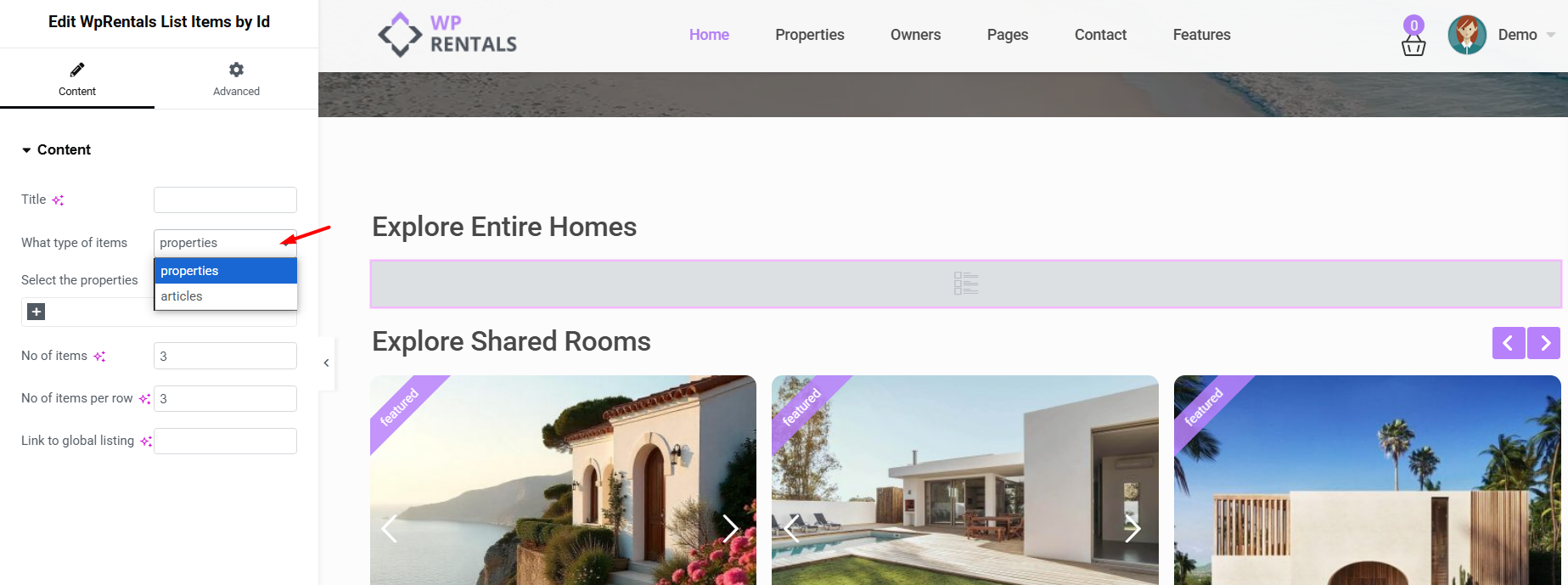
Task: Click the AI sparkle icon beside Title
Action: click(58, 200)
